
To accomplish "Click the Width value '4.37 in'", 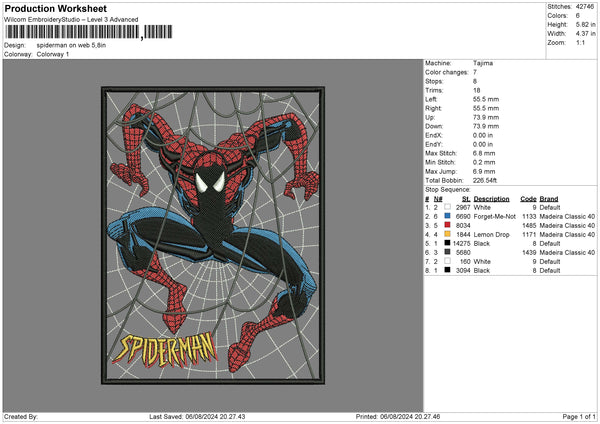I will [585, 34].
